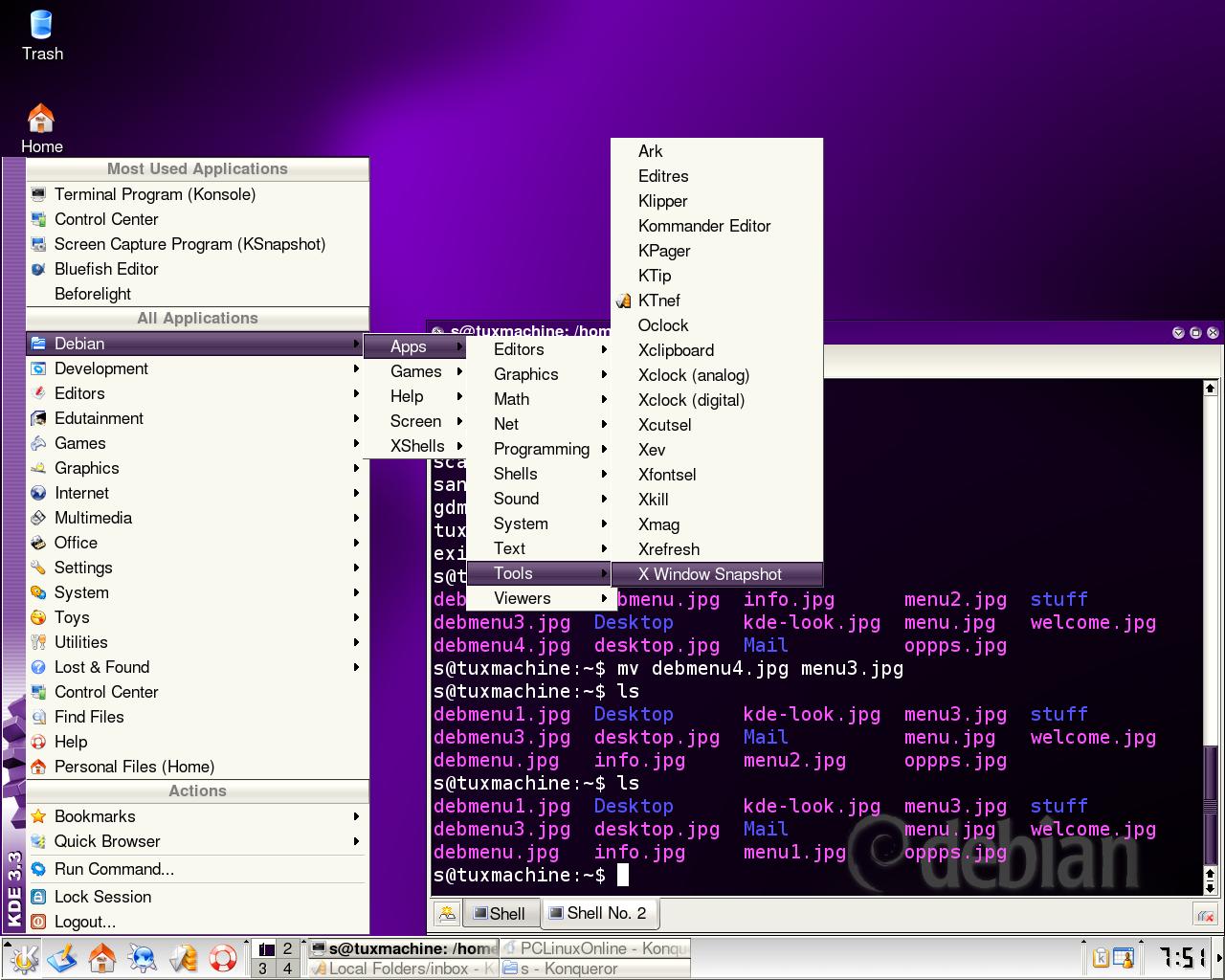This screenshot has height=980, width=1225.
Task: Open the KDE Help Center lifebuoy icon
Action: [x=223, y=959]
